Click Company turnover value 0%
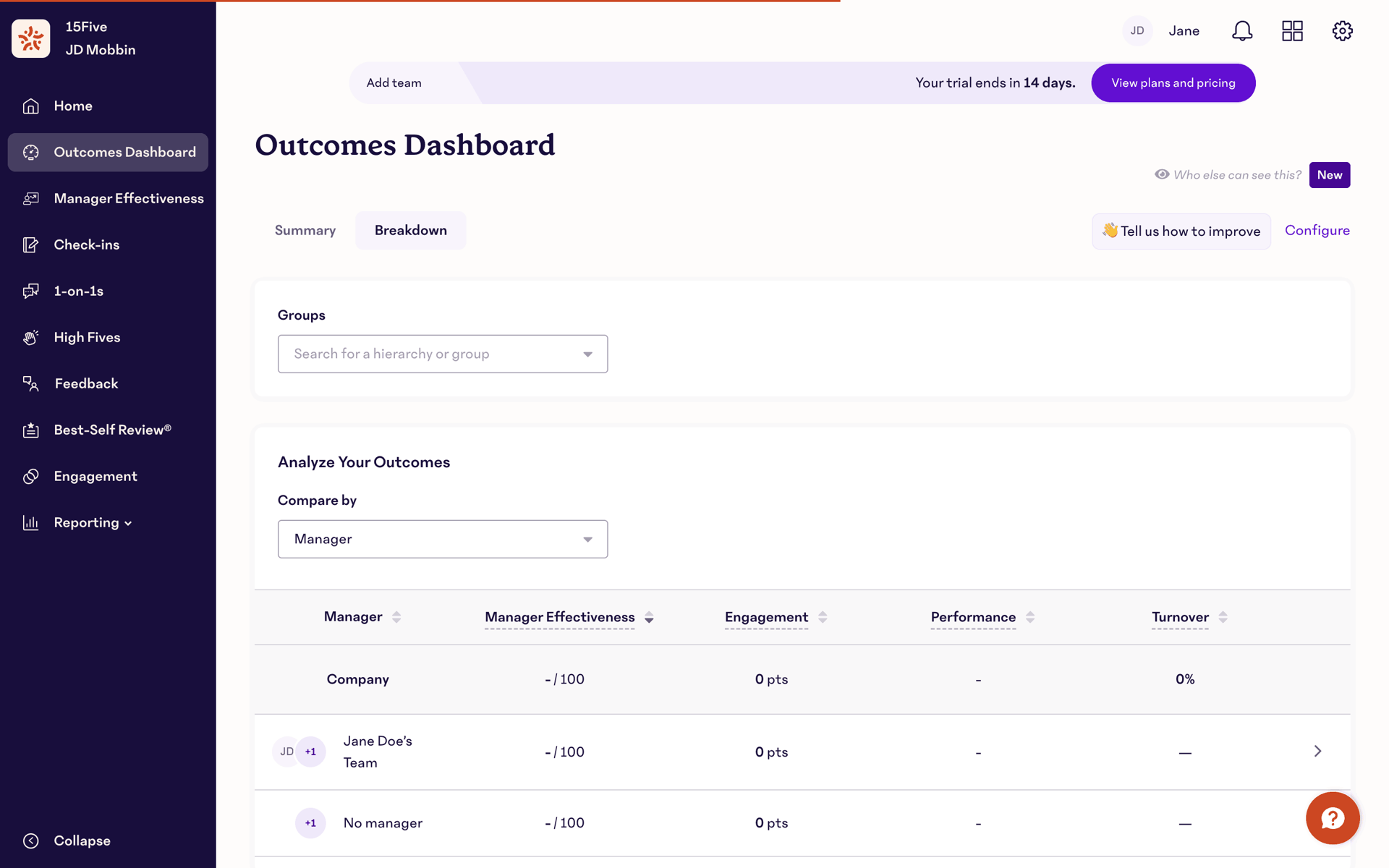This screenshot has width=1389, height=868. (1184, 679)
